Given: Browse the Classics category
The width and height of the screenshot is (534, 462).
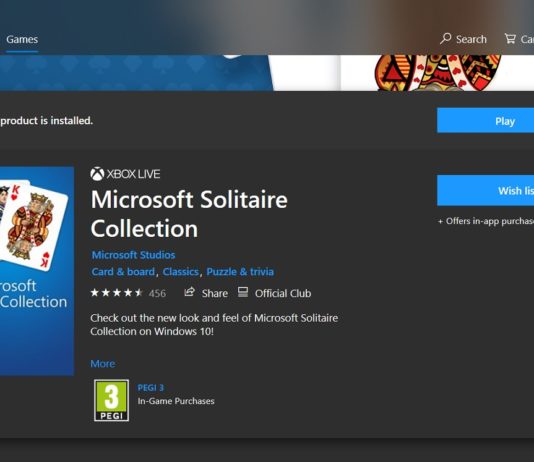Looking at the screenshot, I should tap(181, 272).
